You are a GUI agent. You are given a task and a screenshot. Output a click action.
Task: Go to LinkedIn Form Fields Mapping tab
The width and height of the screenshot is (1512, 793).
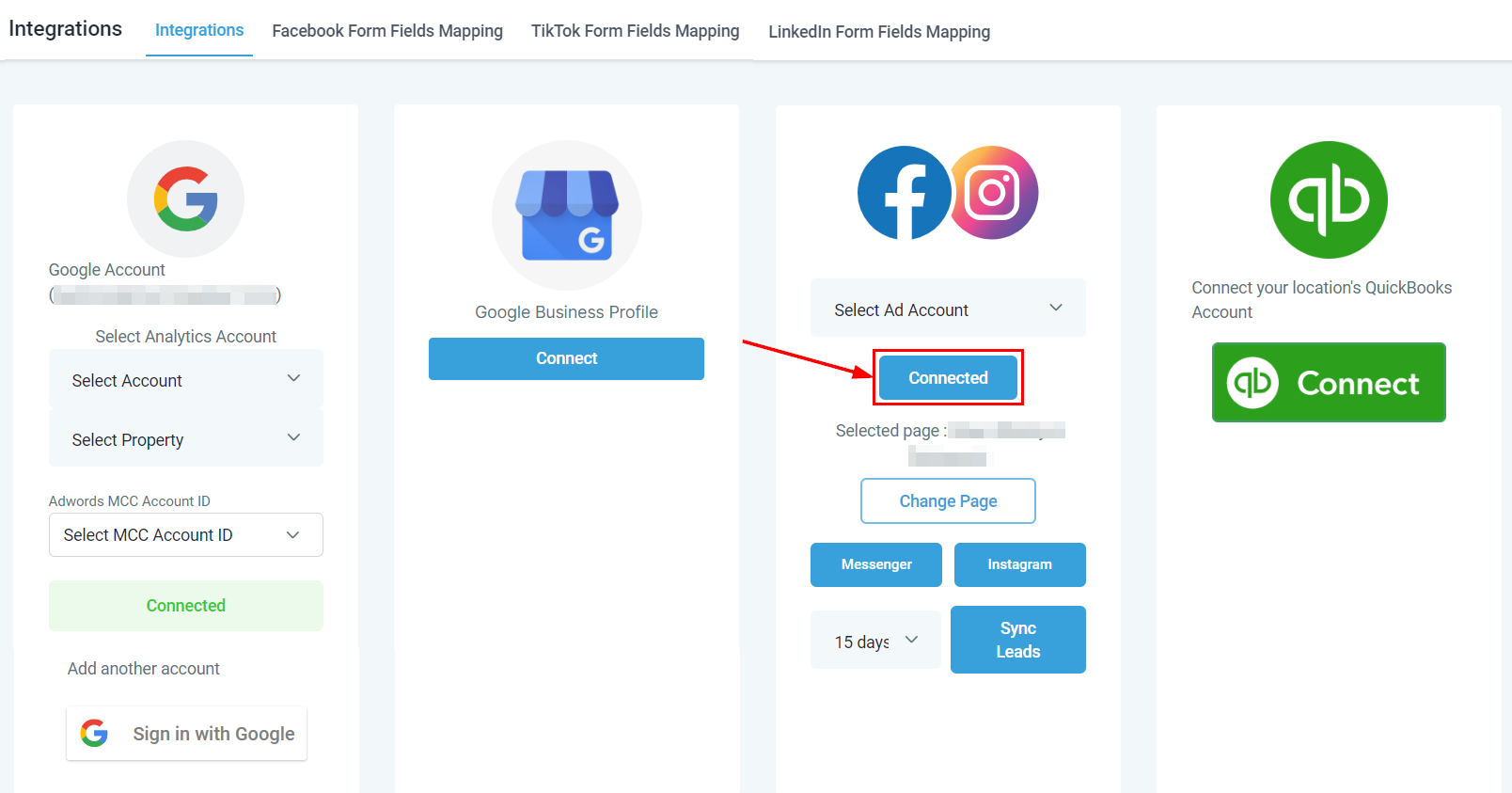click(x=879, y=32)
